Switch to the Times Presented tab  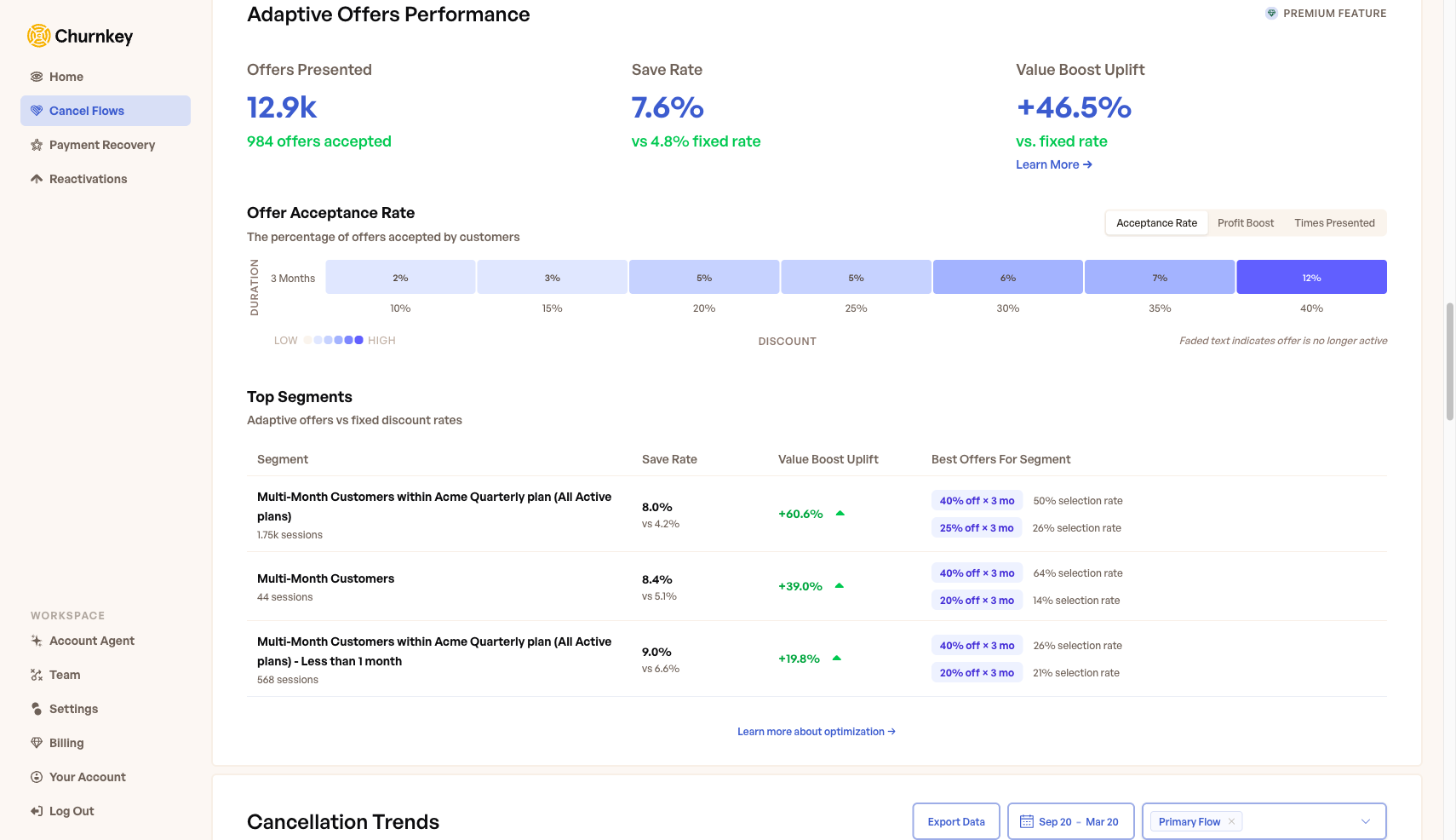click(x=1334, y=222)
